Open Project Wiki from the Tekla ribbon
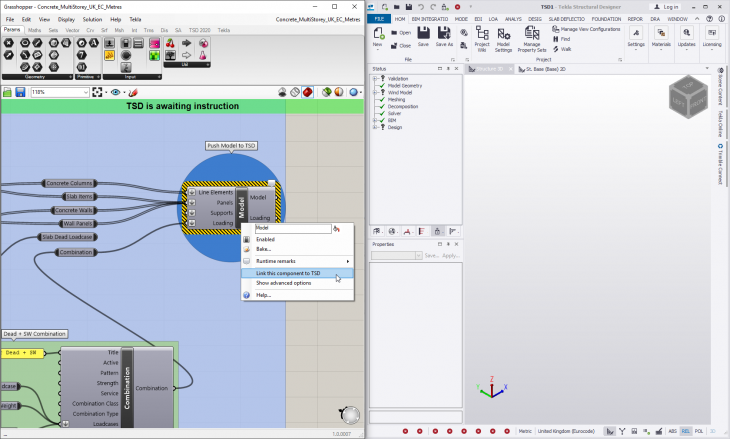The width and height of the screenshot is (730, 439). [x=482, y=39]
